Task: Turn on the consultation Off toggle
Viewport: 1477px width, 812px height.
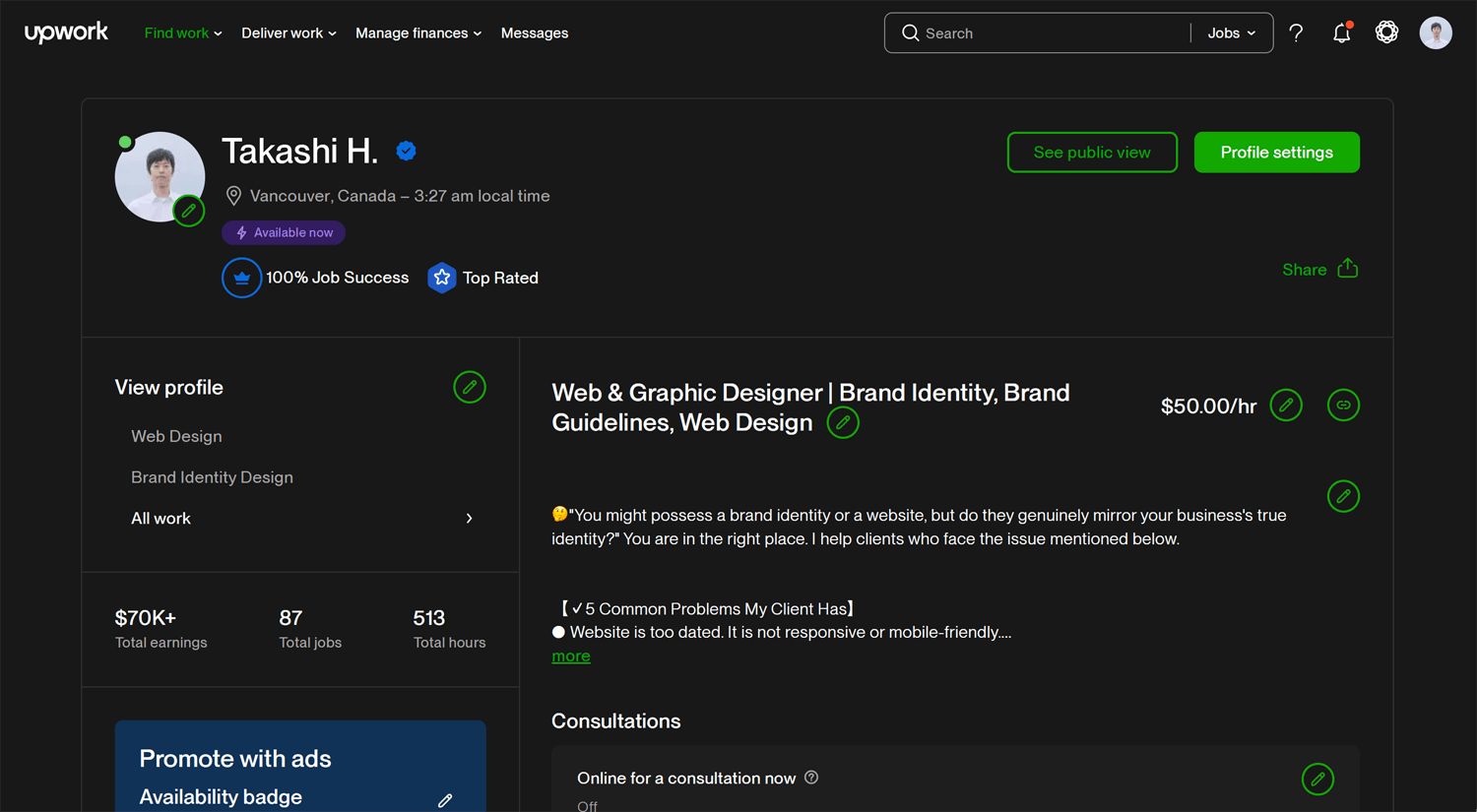Action: coord(587,804)
